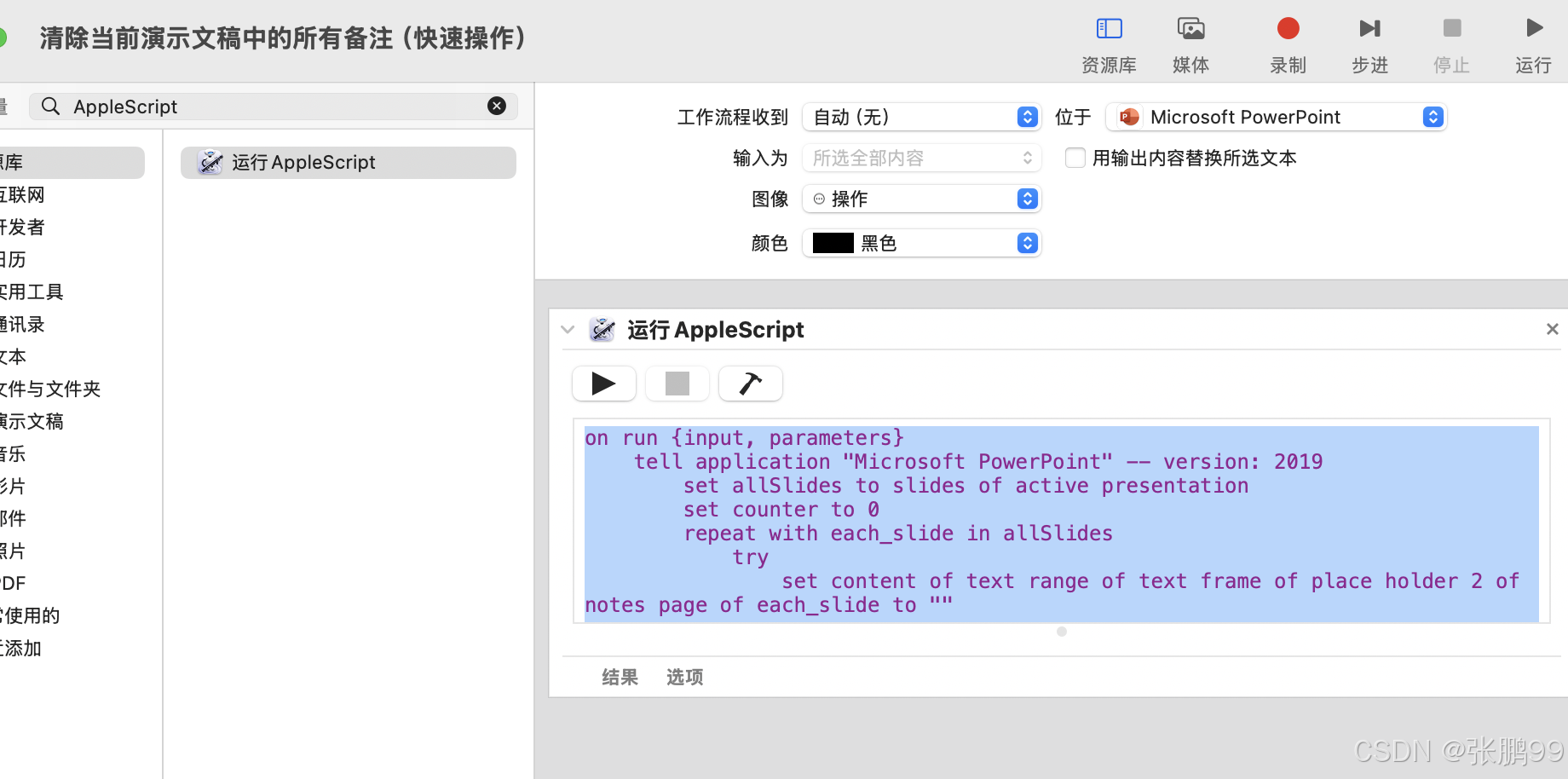Open 图像 dropdown showing 操作
This screenshot has width=1568, height=779.
[921, 199]
